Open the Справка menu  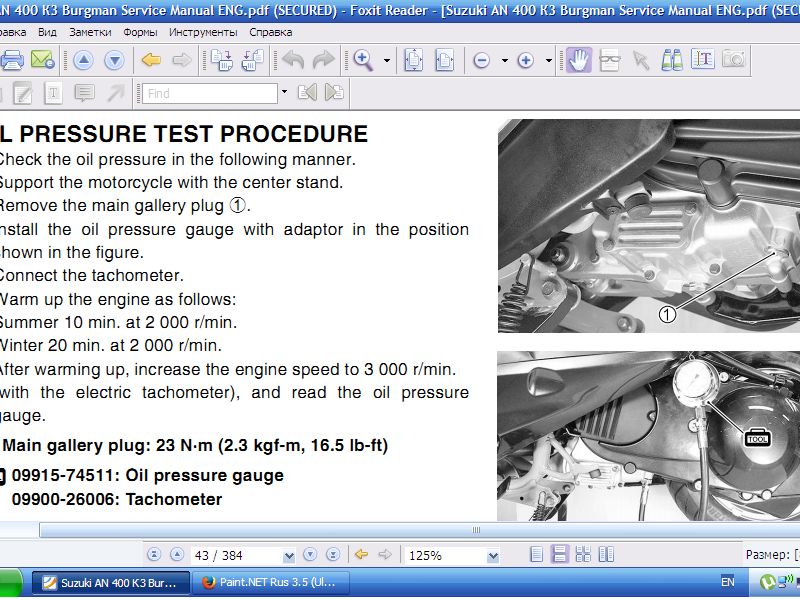pos(271,32)
